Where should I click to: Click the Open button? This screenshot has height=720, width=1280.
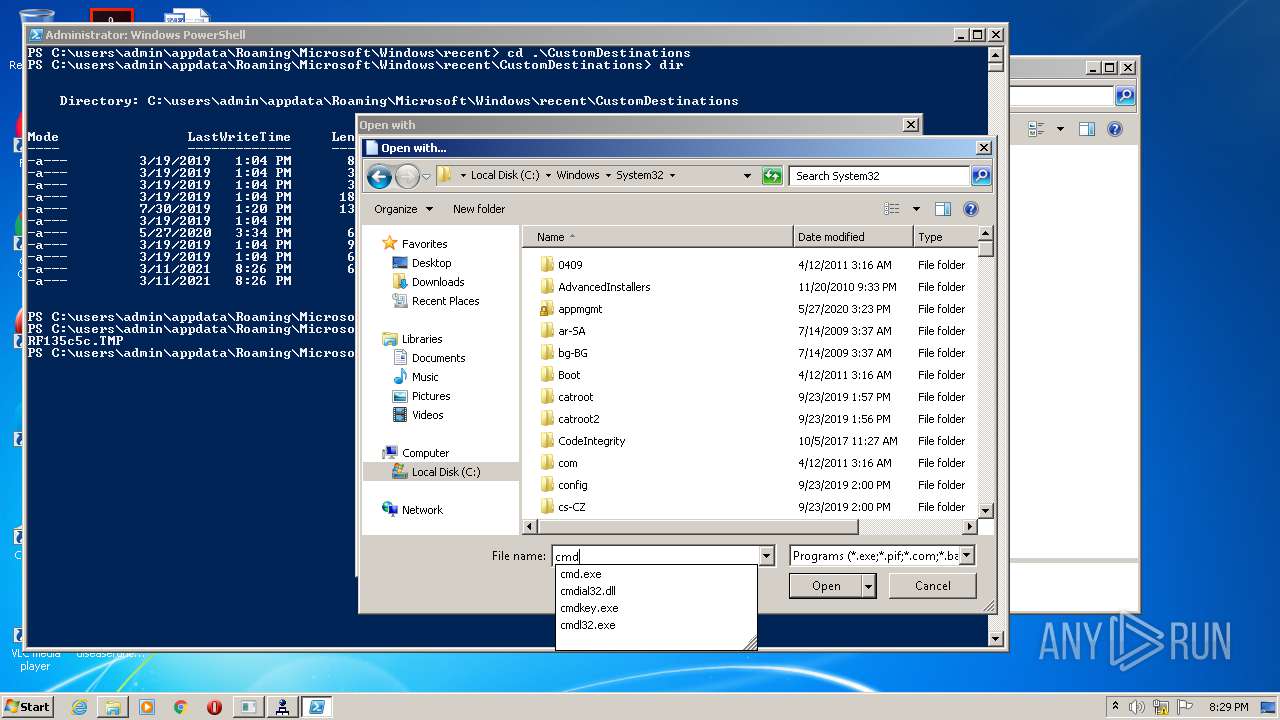pyautogui.click(x=826, y=586)
